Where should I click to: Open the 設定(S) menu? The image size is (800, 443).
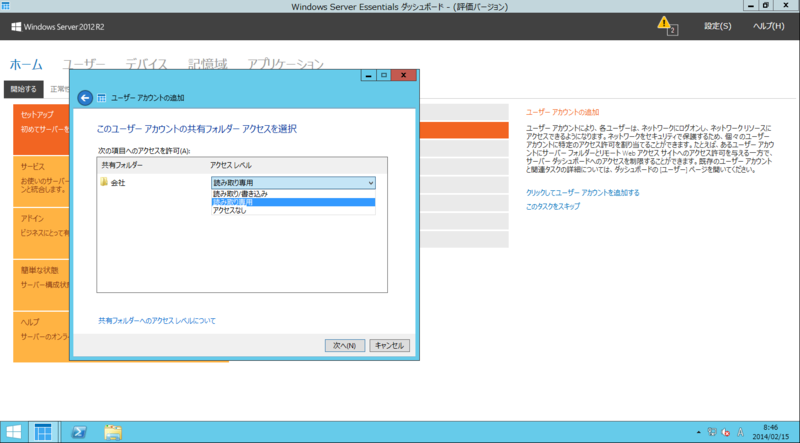(717, 26)
